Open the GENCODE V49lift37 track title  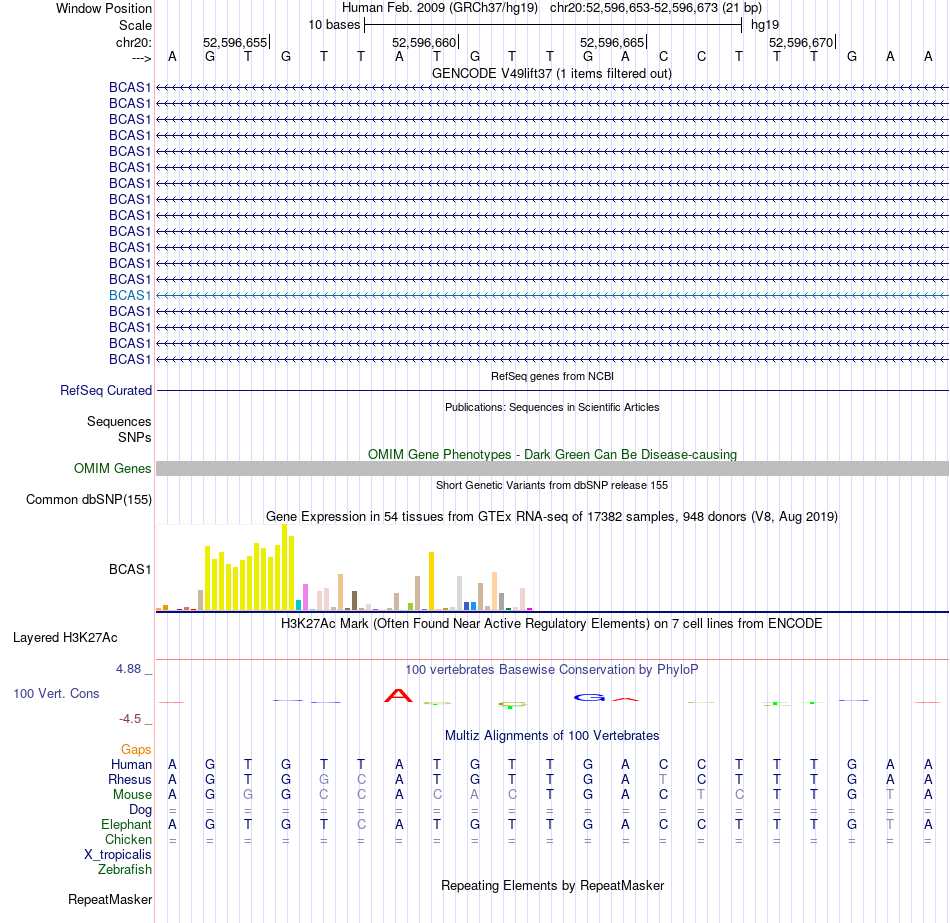click(x=551, y=73)
